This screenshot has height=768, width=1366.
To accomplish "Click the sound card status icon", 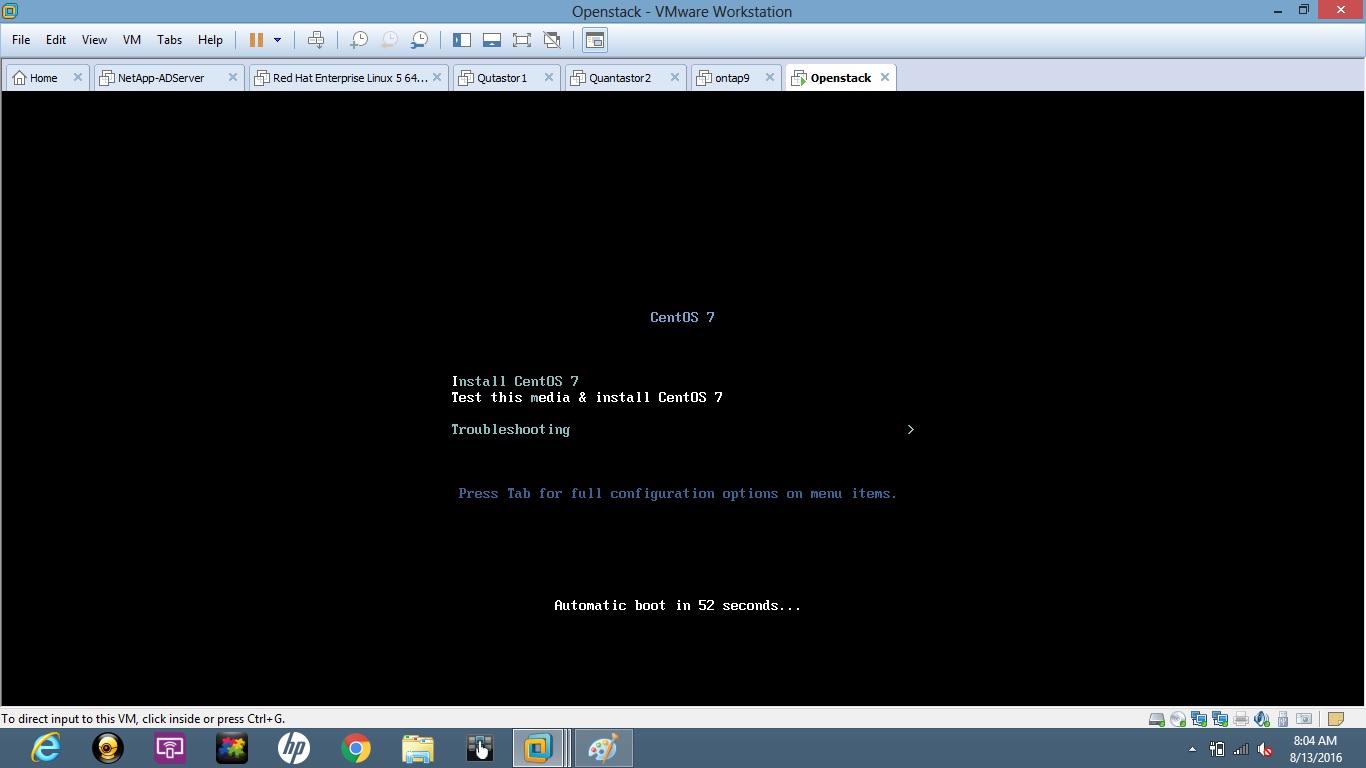I will (1261, 719).
